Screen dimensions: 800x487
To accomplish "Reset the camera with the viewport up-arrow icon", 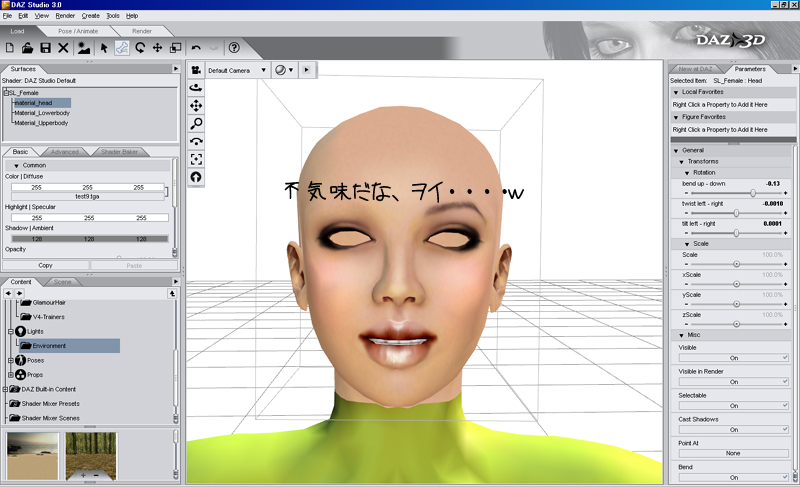I will [x=196, y=177].
